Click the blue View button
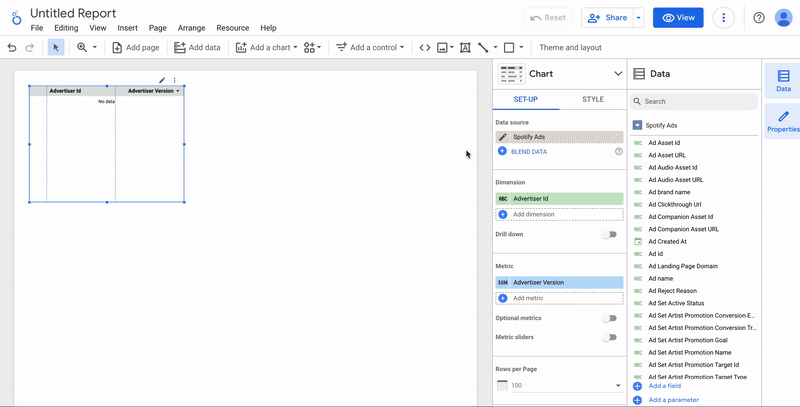800x407 pixels. pos(678,18)
